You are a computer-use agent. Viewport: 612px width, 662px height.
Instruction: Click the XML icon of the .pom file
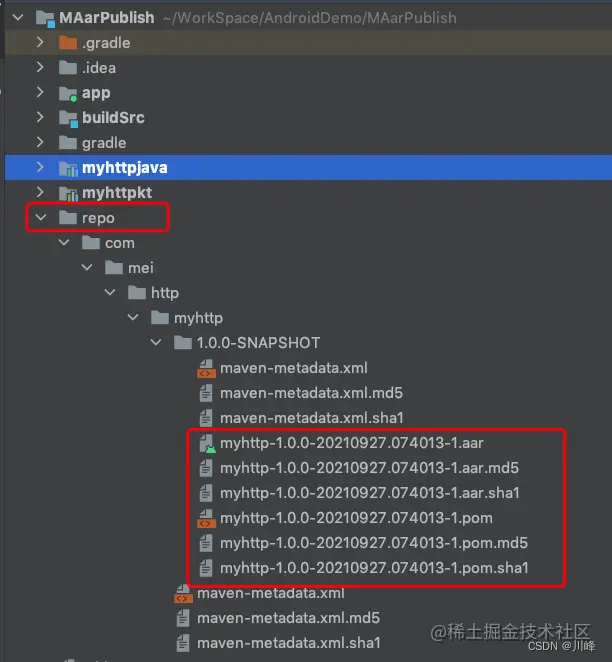pyautogui.click(x=206, y=518)
